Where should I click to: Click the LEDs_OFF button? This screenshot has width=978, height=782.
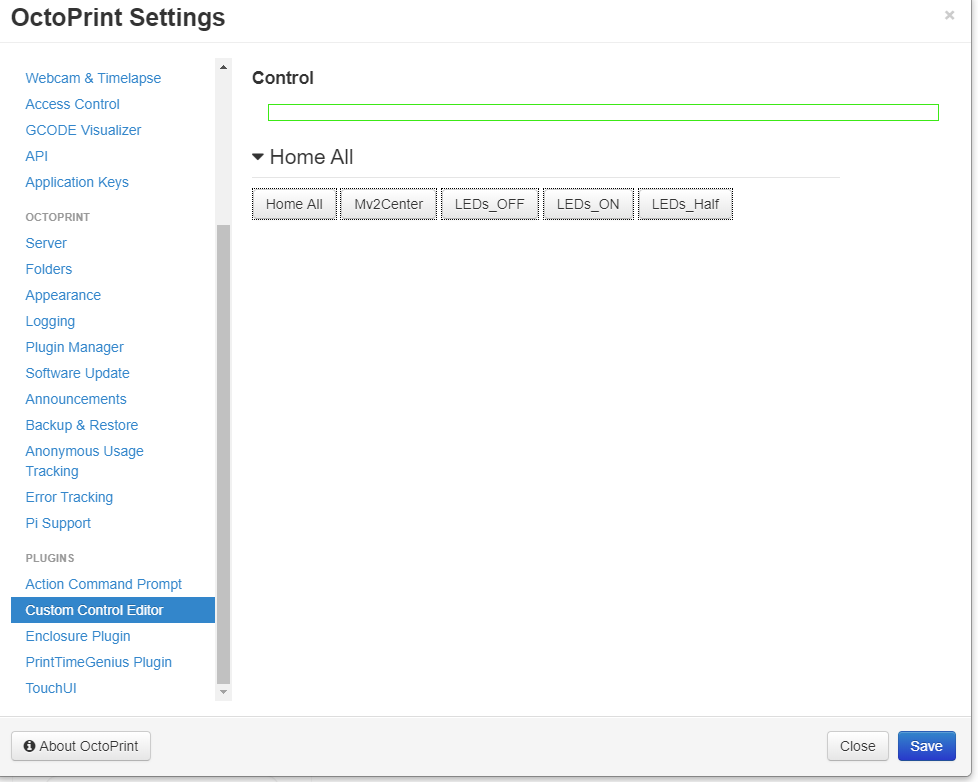(x=489, y=204)
